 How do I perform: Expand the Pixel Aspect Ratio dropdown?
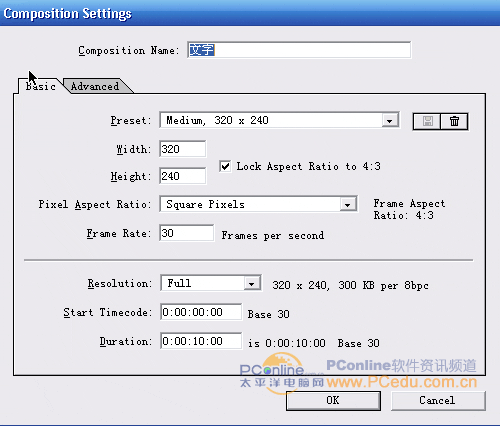[x=348, y=204]
